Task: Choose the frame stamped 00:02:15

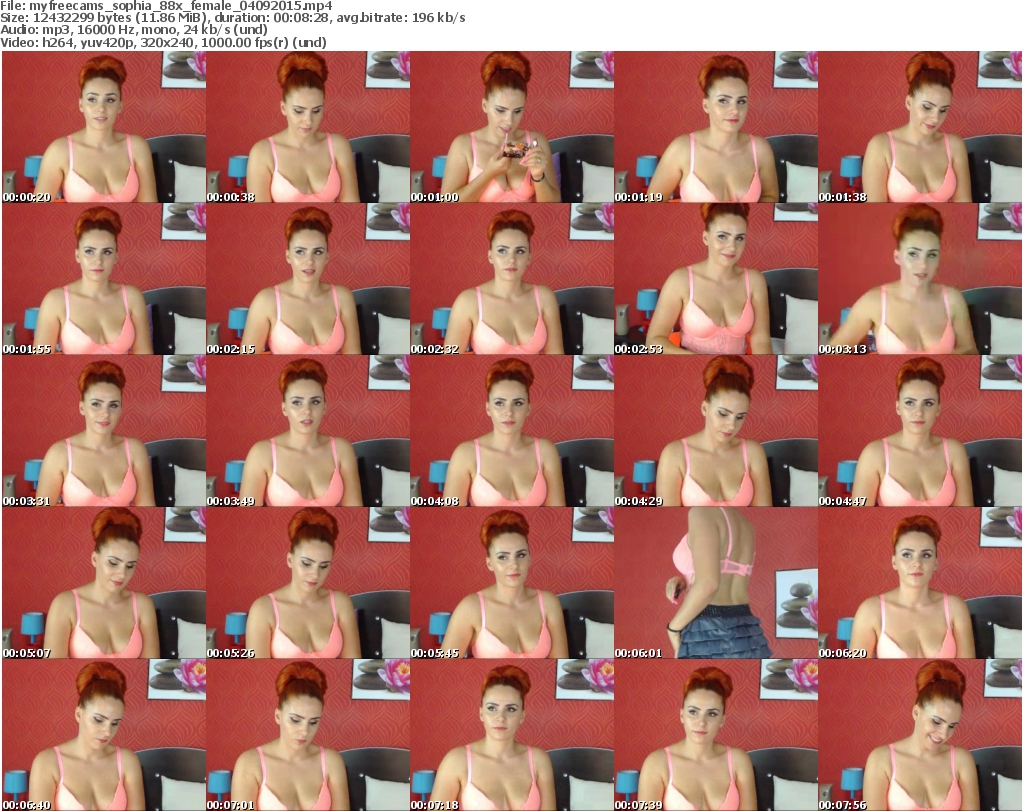Action: 308,279
